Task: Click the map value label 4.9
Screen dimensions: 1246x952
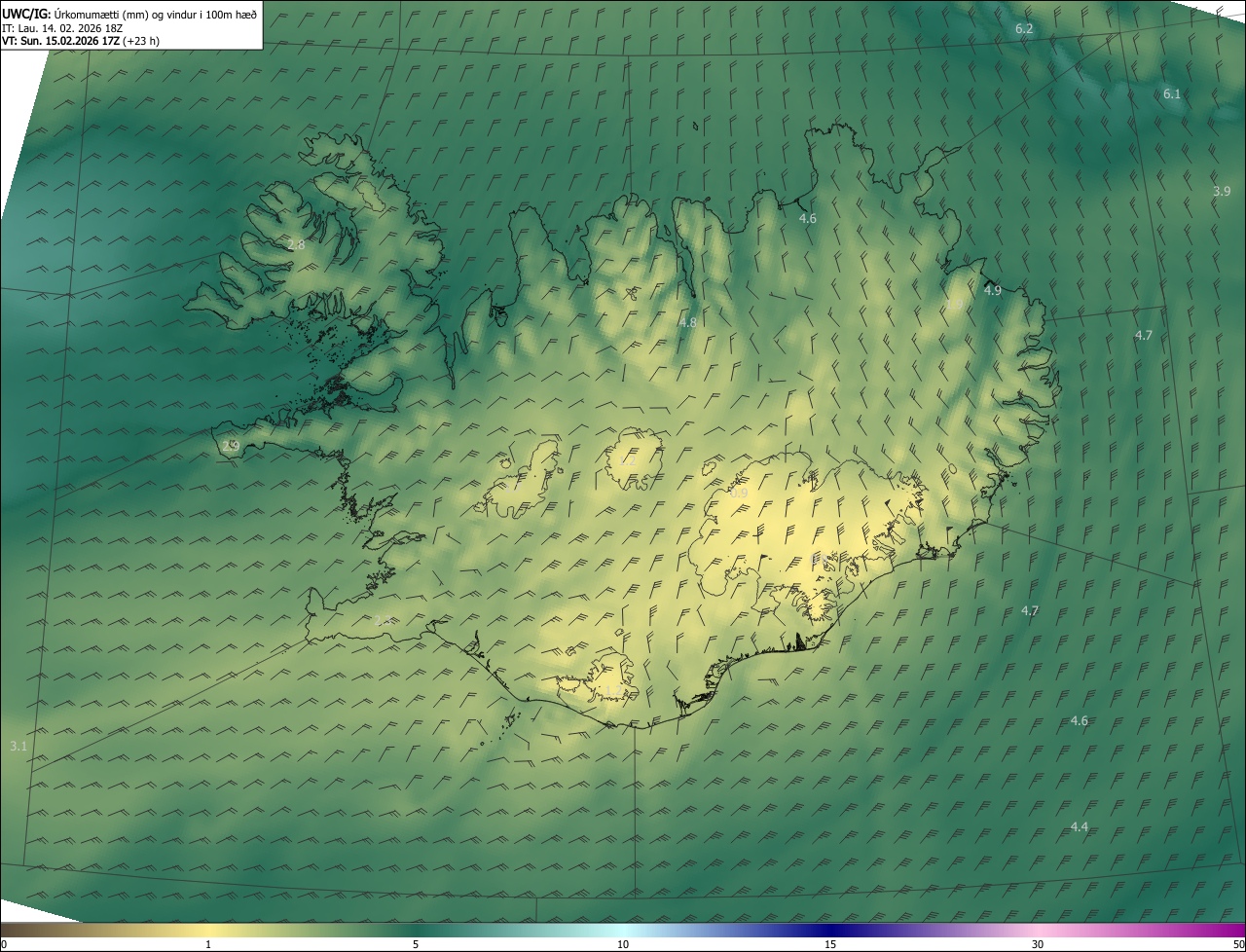Action: [992, 290]
